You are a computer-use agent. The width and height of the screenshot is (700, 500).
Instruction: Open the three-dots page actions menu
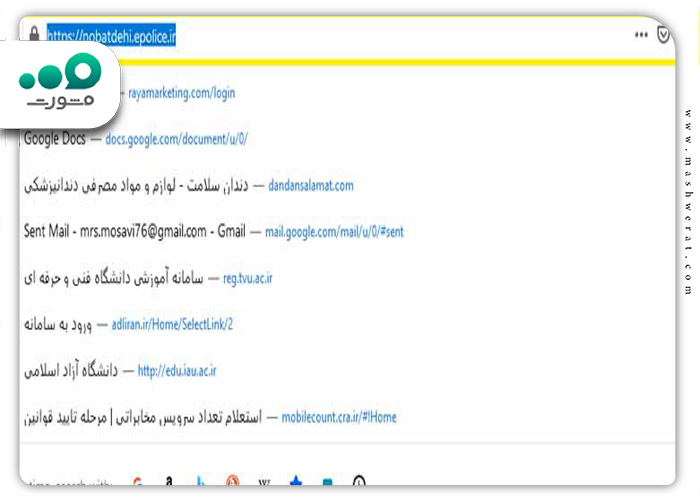pos(641,34)
